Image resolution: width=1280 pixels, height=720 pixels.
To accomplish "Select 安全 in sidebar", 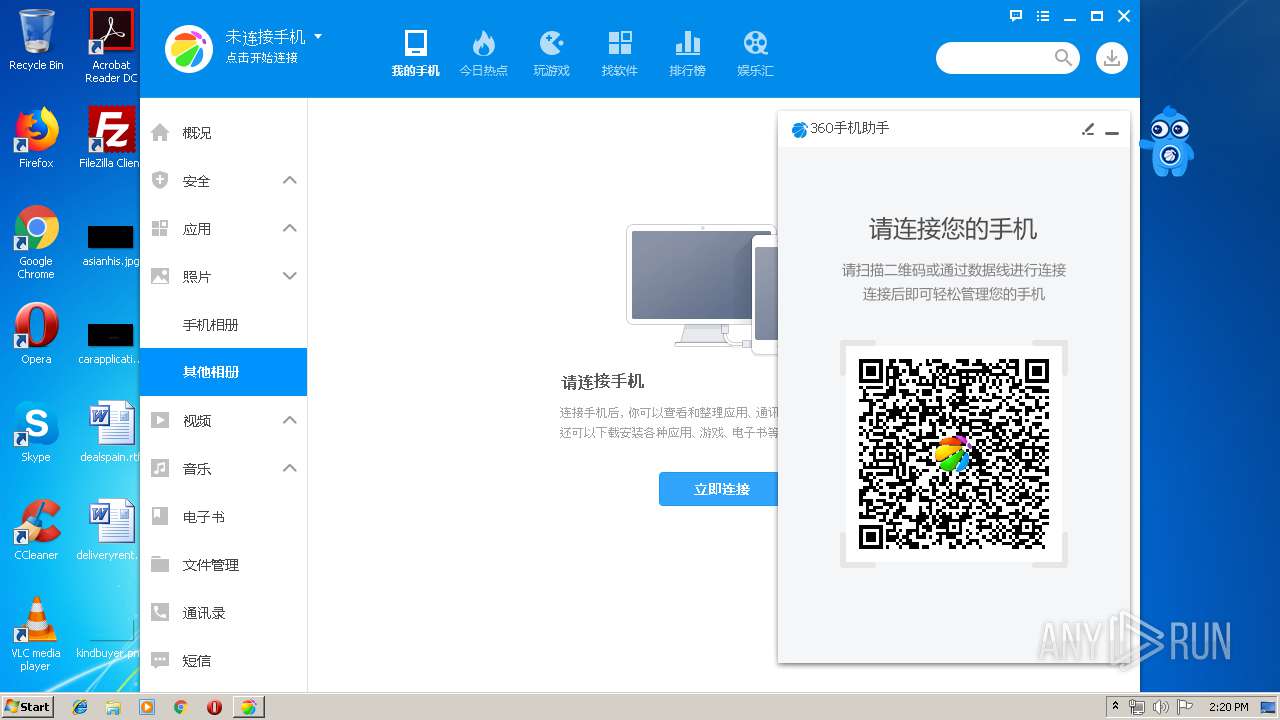I will tap(223, 181).
